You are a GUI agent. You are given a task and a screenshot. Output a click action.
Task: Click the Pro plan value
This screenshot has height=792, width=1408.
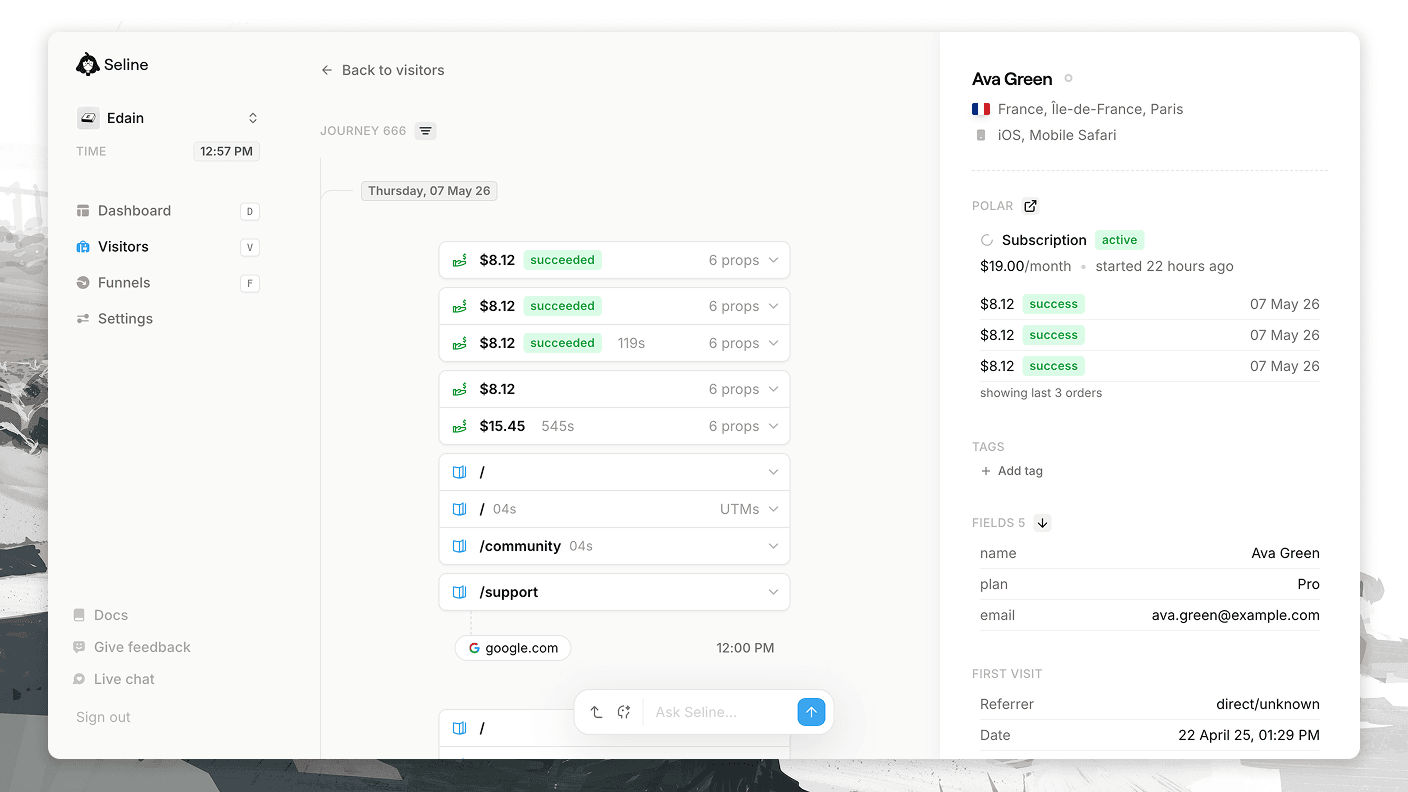(x=1308, y=584)
